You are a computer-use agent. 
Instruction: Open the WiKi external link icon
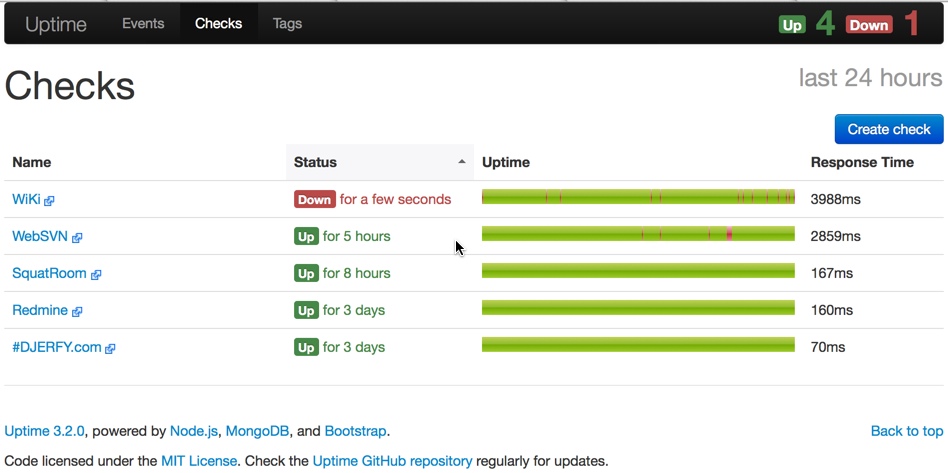(x=50, y=200)
